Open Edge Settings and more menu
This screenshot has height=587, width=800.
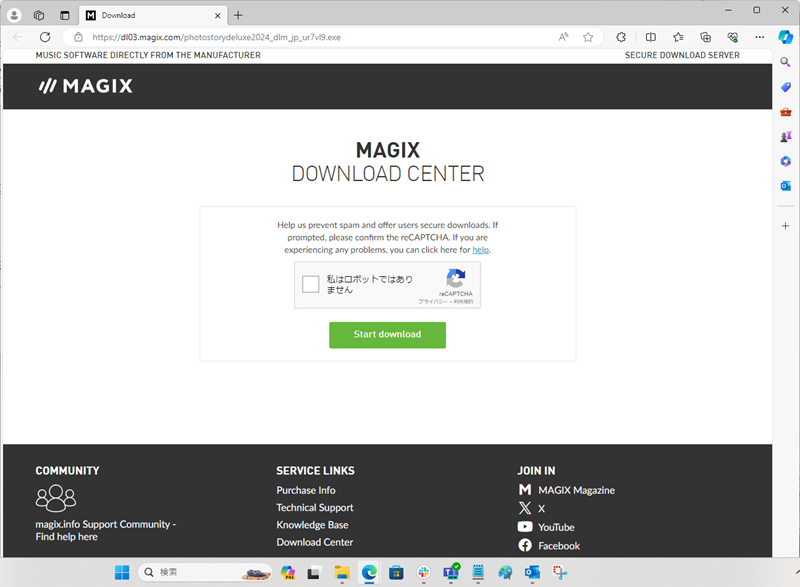pos(760,37)
